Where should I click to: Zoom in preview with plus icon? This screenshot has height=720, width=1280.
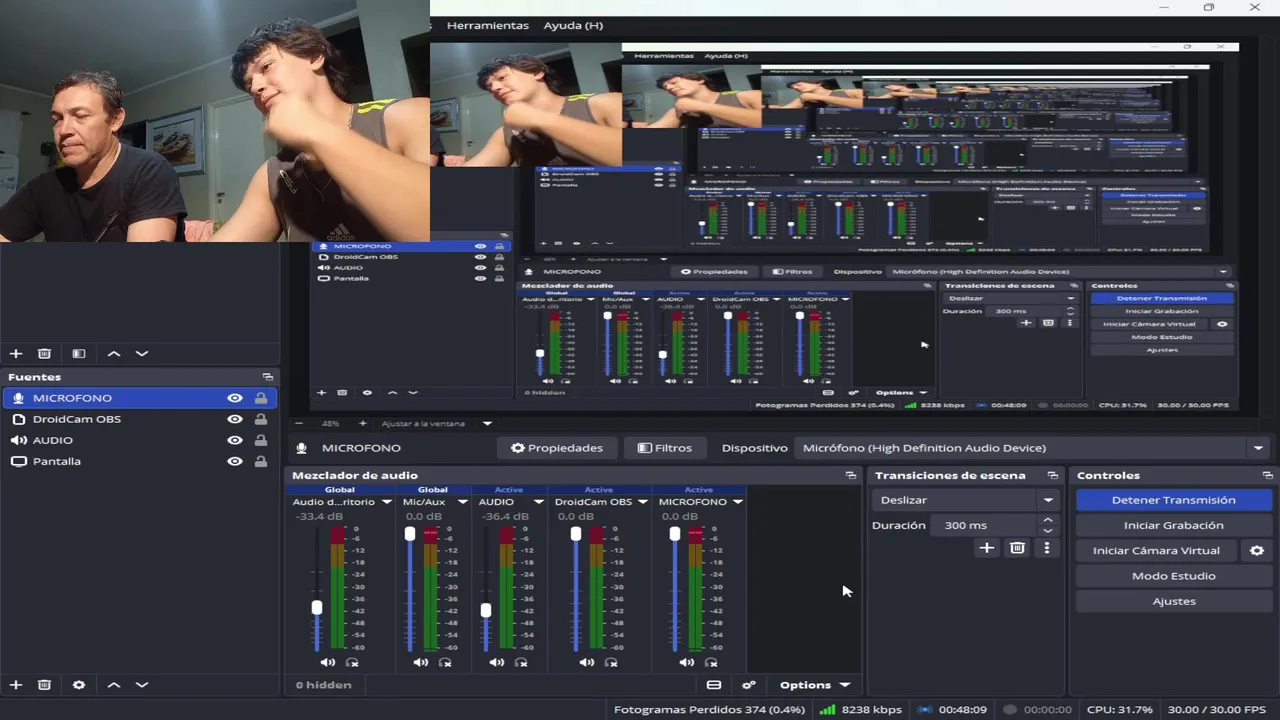(363, 423)
